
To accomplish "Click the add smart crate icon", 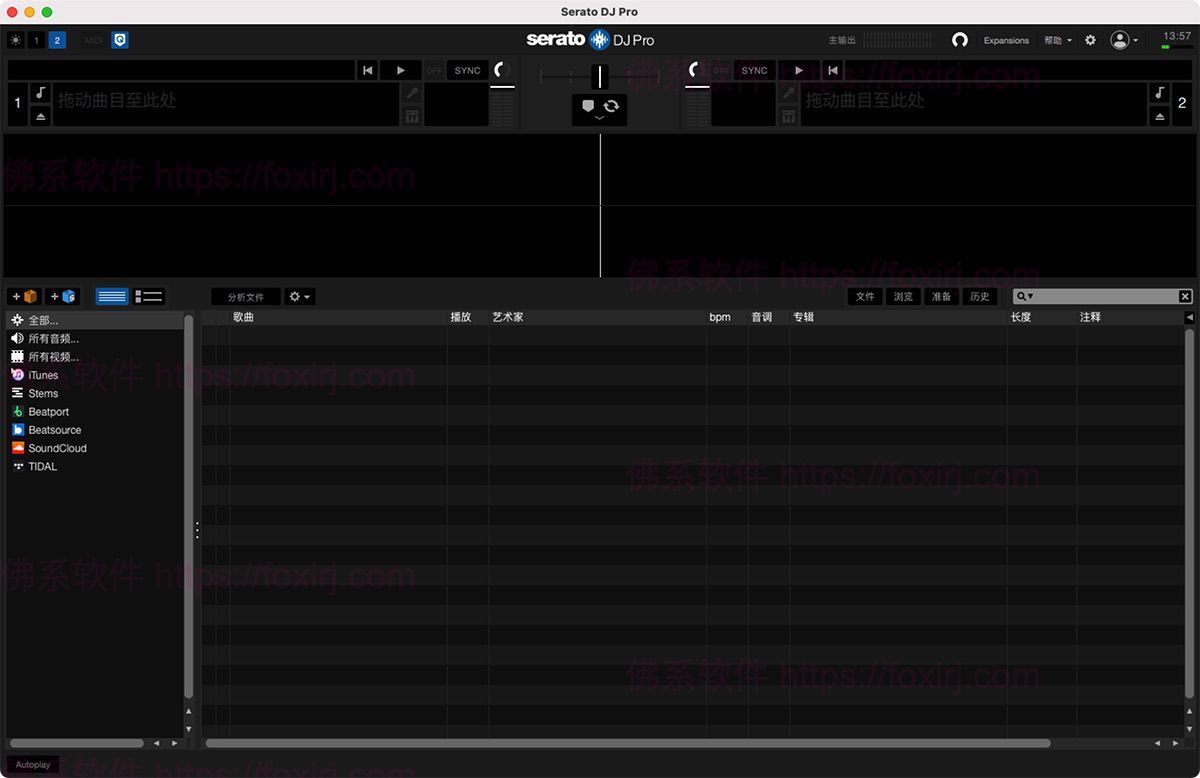I will click(x=62, y=297).
